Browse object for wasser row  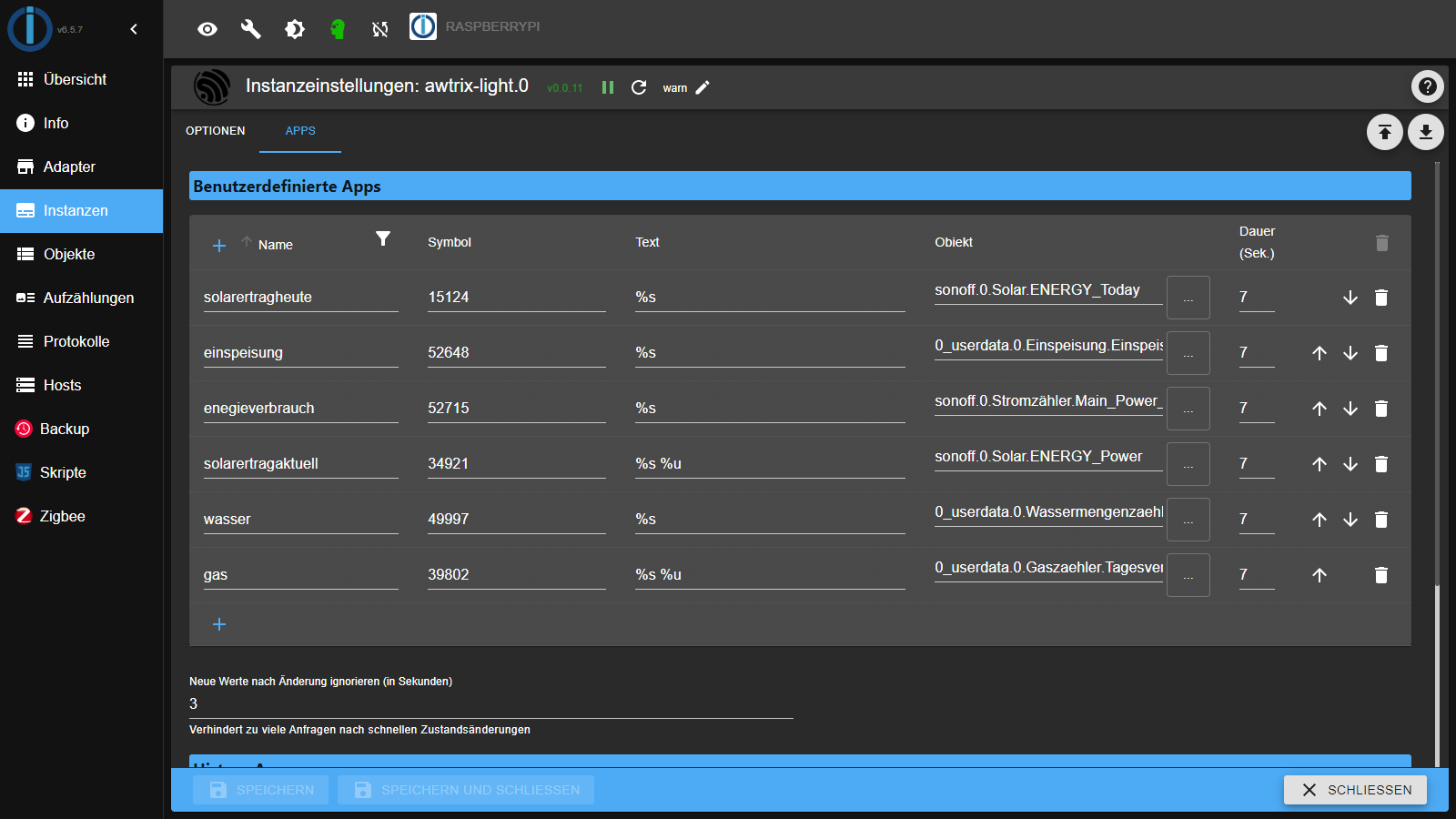click(x=1188, y=520)
